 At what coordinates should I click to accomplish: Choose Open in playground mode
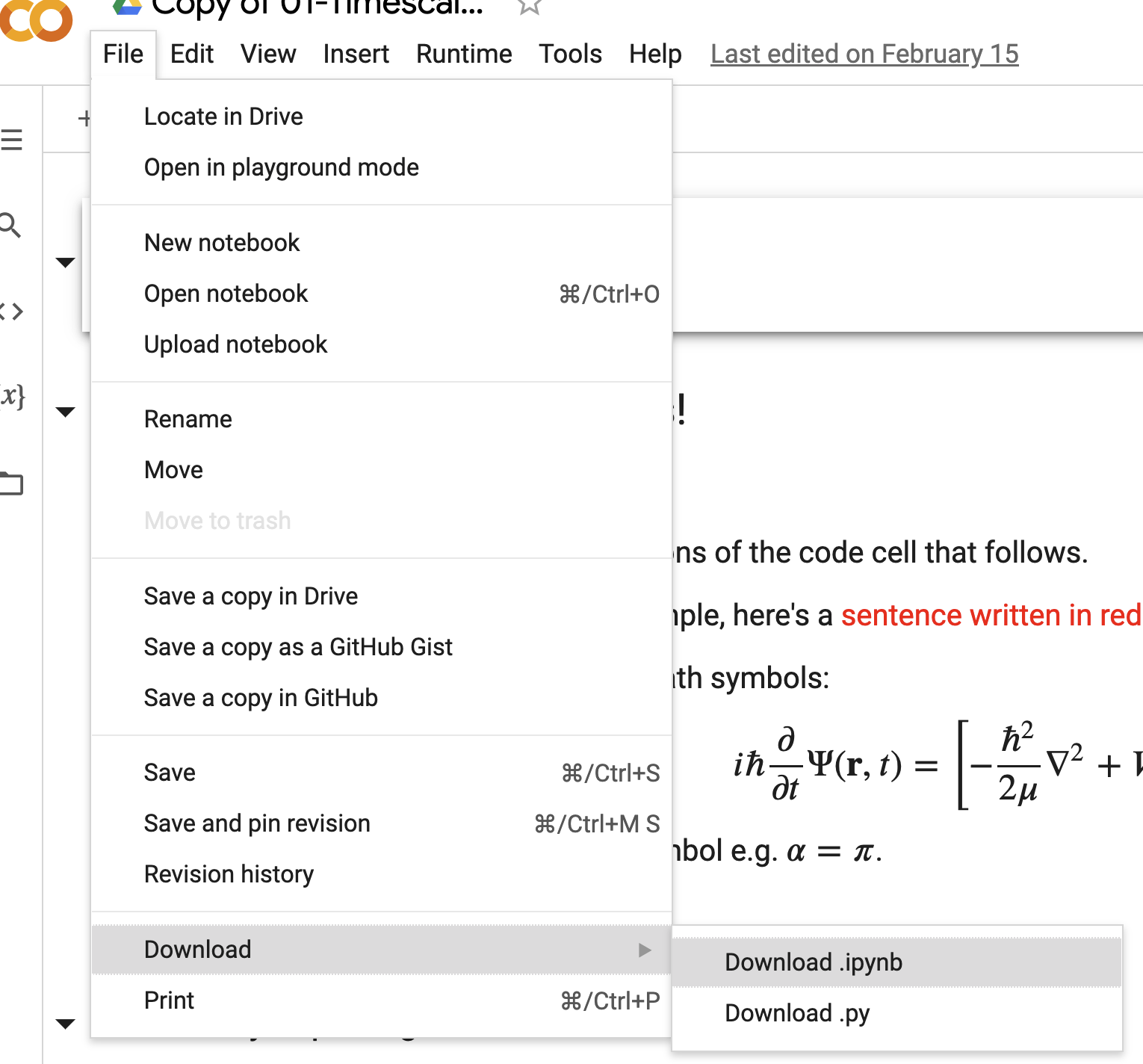[381, 167]
